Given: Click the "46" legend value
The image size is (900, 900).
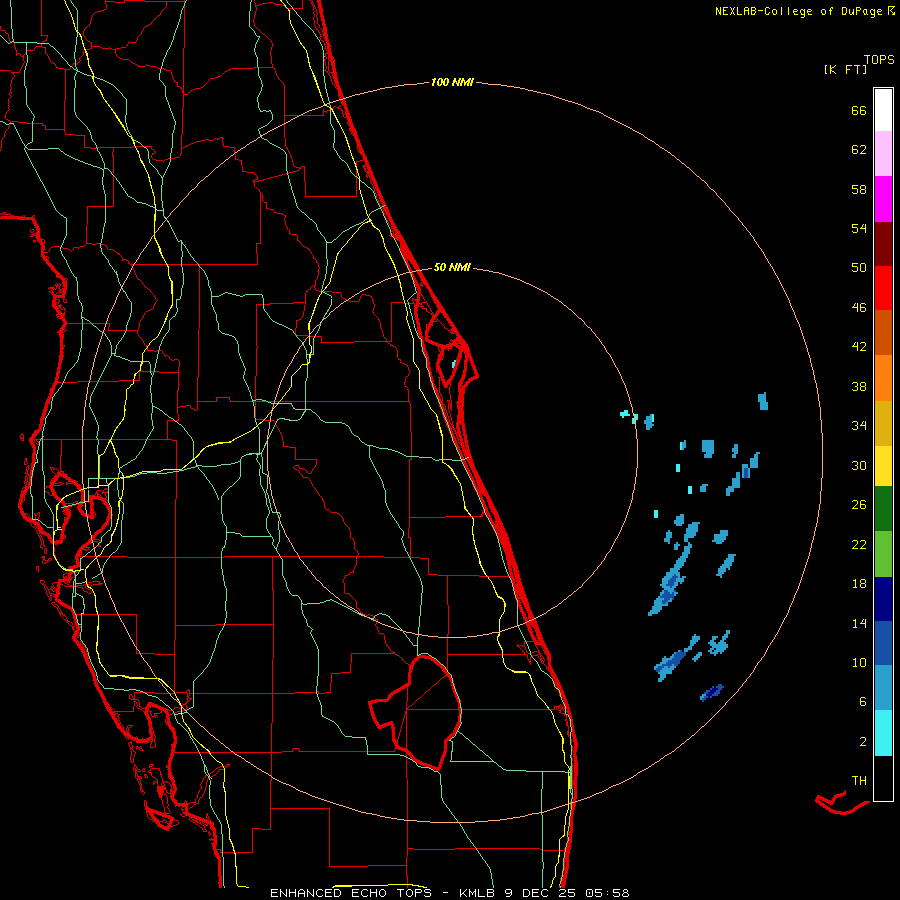Looking at the screenshot, I should click(x=859, y=308).
